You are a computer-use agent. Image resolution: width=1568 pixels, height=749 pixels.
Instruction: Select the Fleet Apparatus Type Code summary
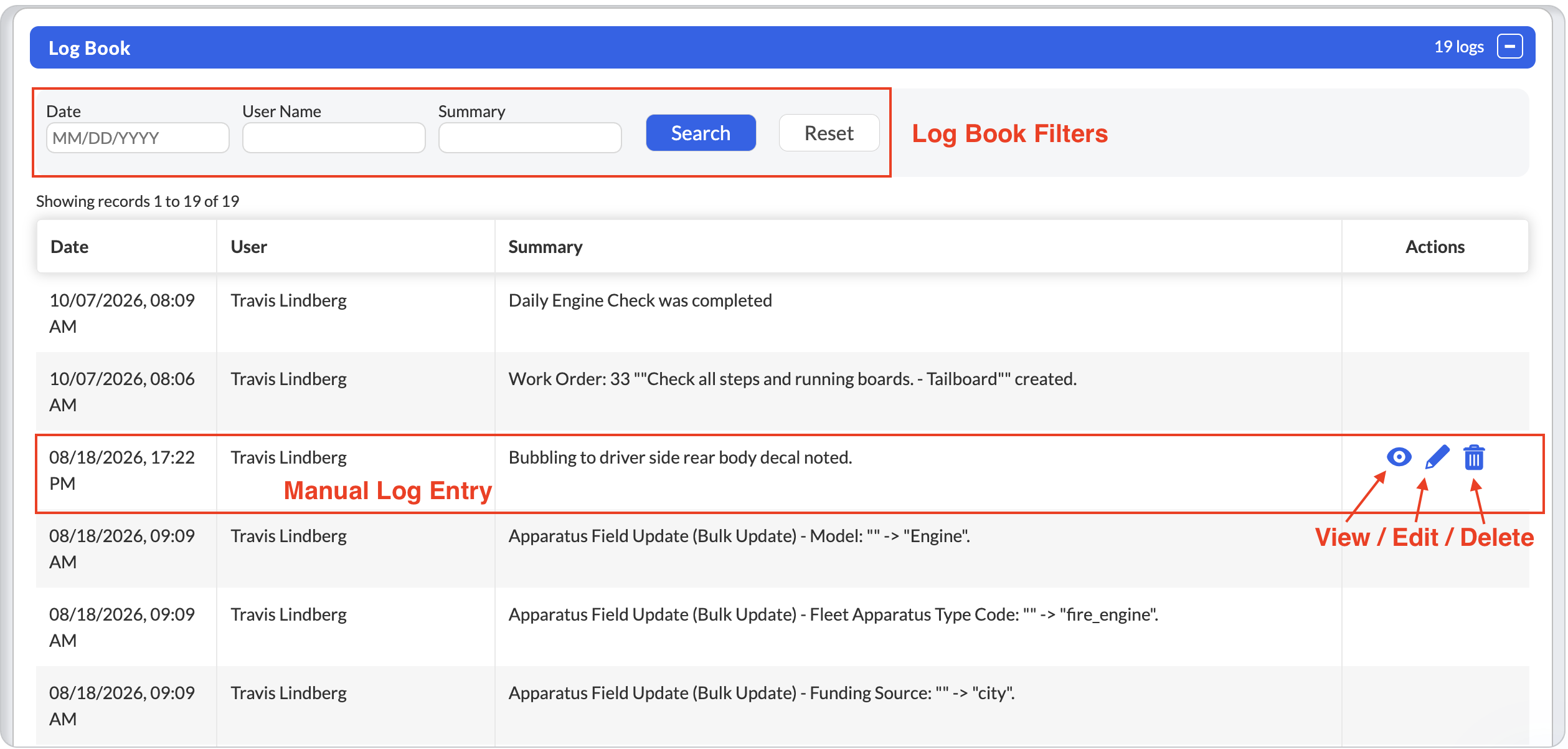[833, 614]
